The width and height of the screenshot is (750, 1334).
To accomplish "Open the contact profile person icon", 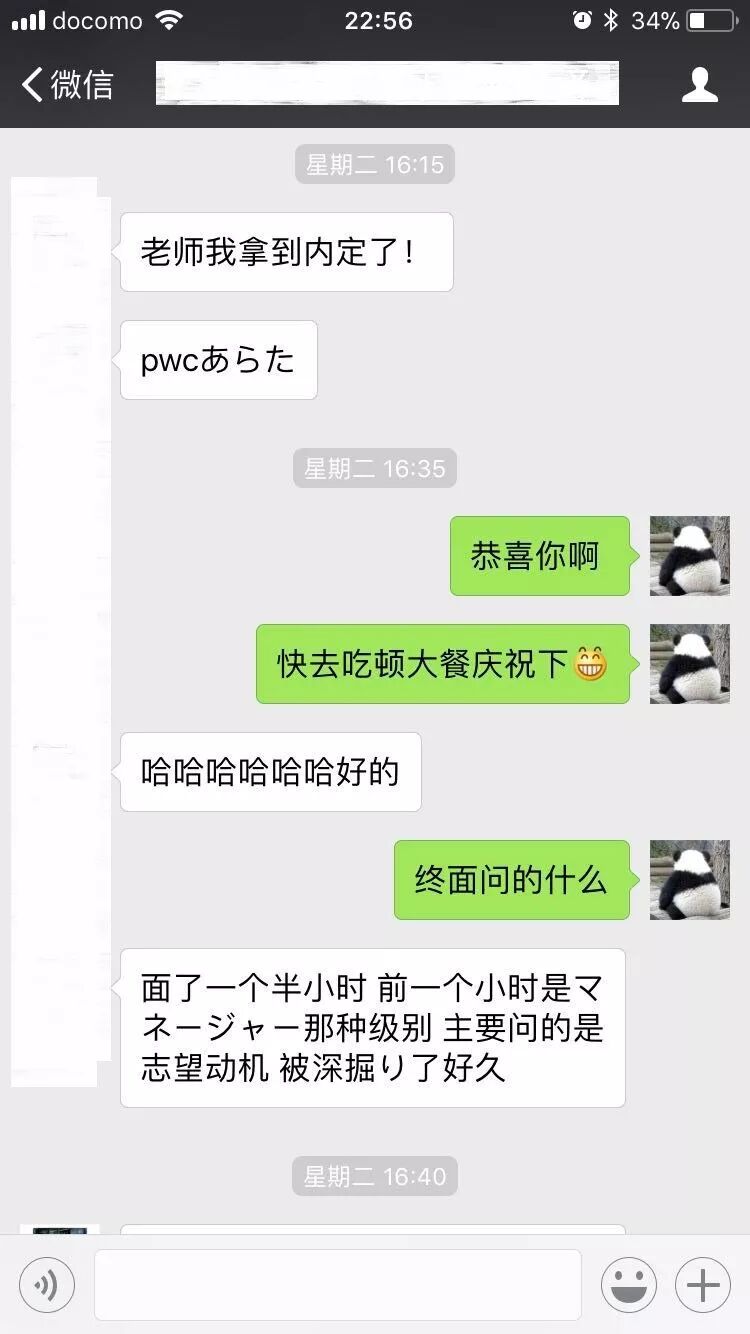I will (x=700, y=84).
